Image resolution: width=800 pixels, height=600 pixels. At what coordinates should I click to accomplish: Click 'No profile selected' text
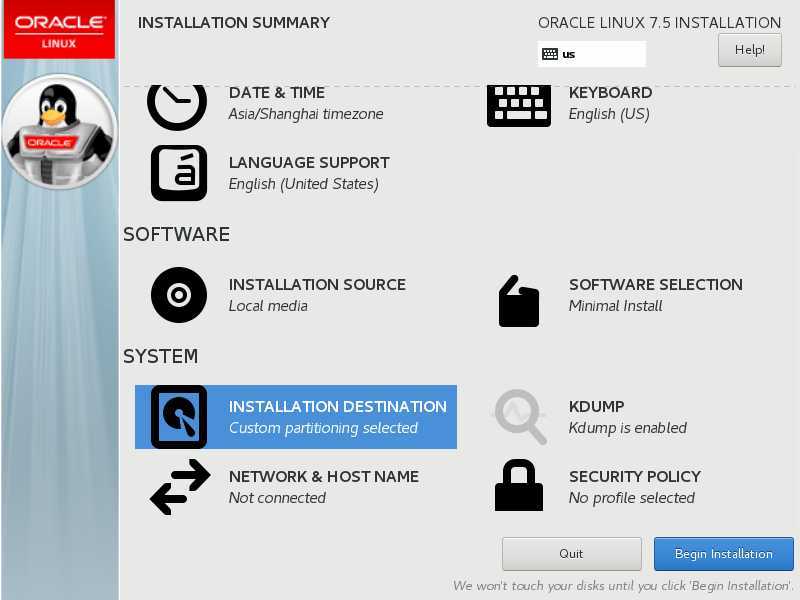point(632,498)
